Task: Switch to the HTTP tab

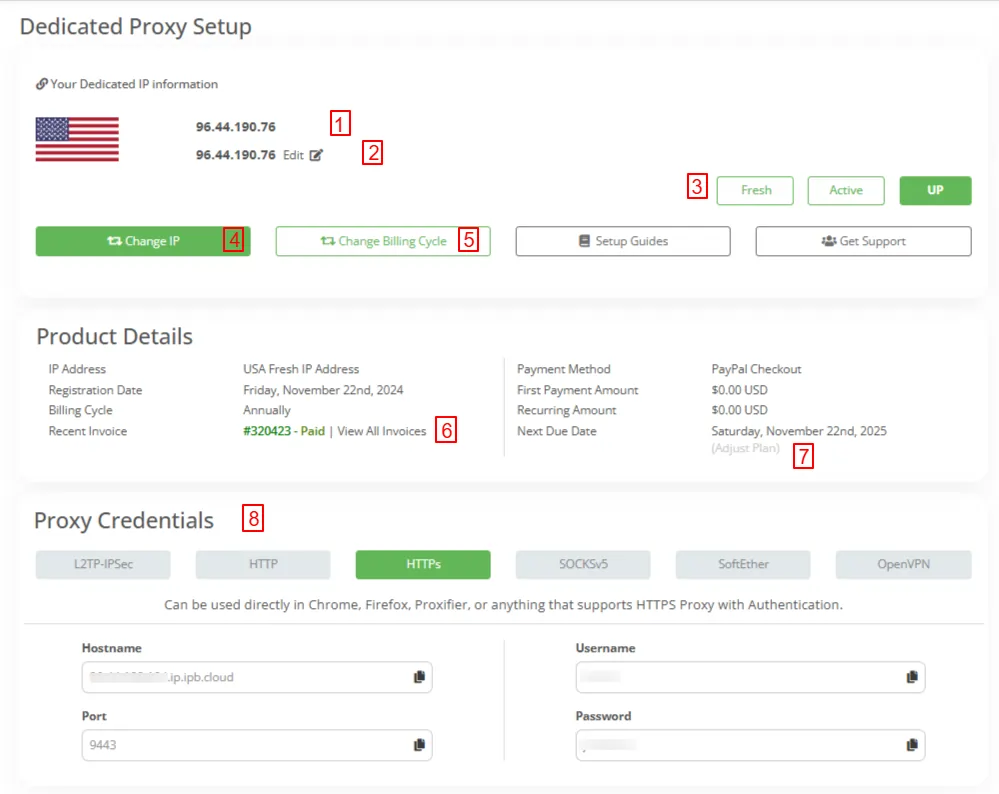Action: click(x=263, y=565)
